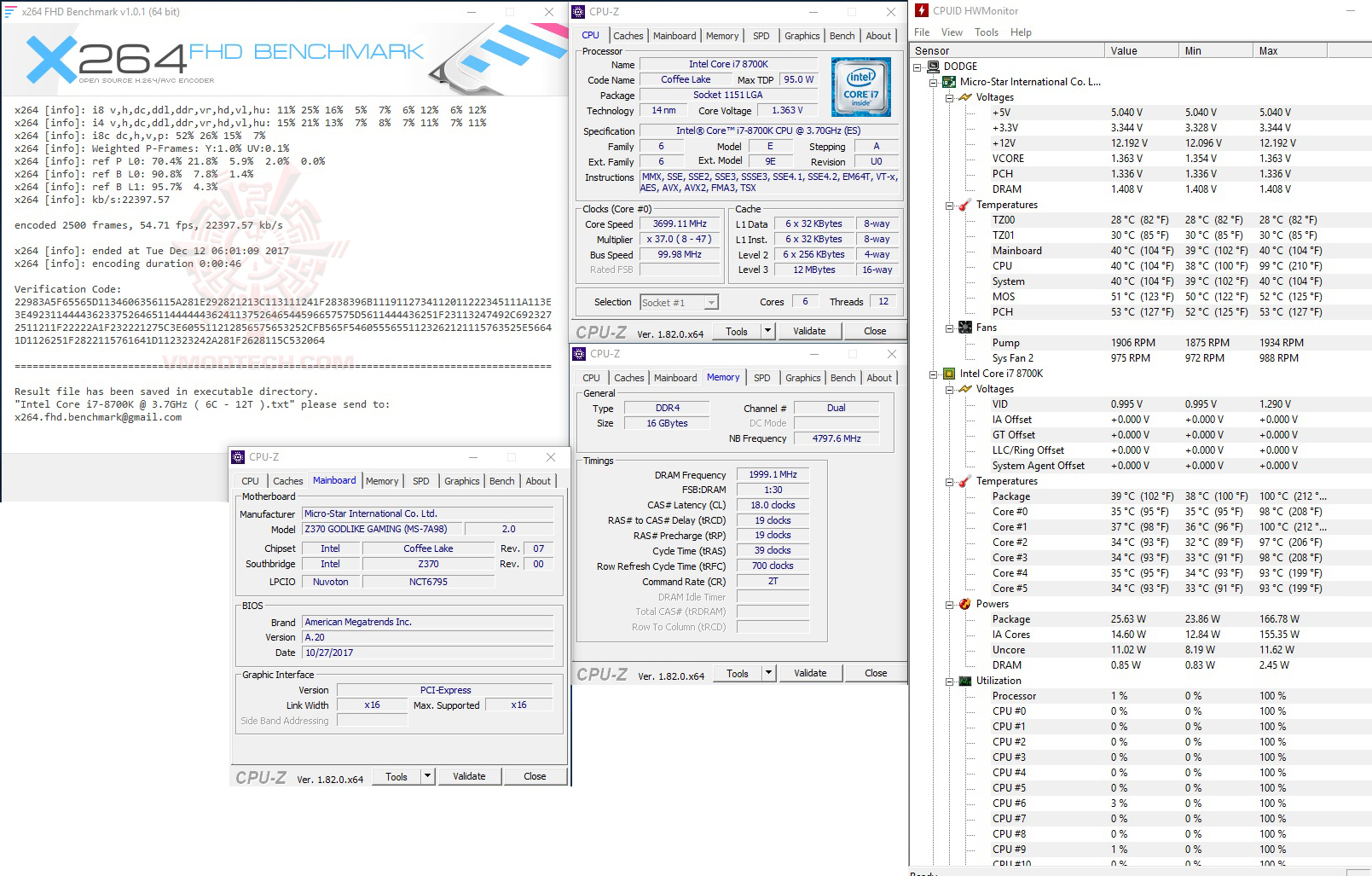Open the View menu in HWMonitor
1372x876 pixels.
951,32
